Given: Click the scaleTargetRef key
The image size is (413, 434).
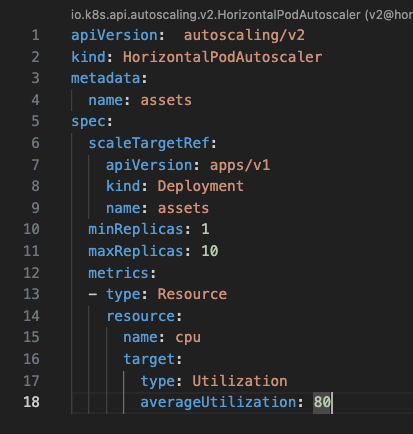Looking at the screenshot, I should point(149,143).
